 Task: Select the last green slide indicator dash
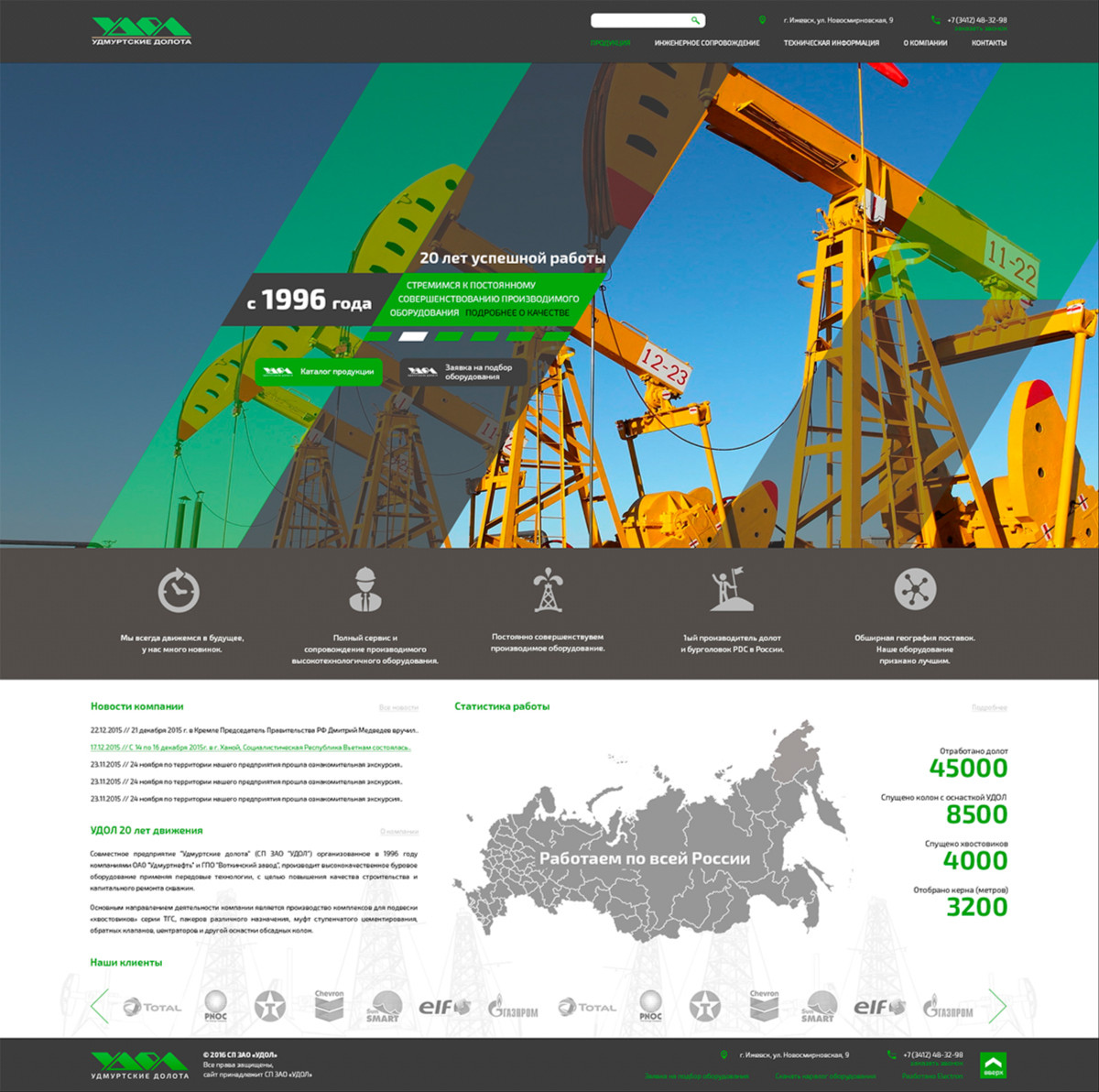tap(555, 337)
